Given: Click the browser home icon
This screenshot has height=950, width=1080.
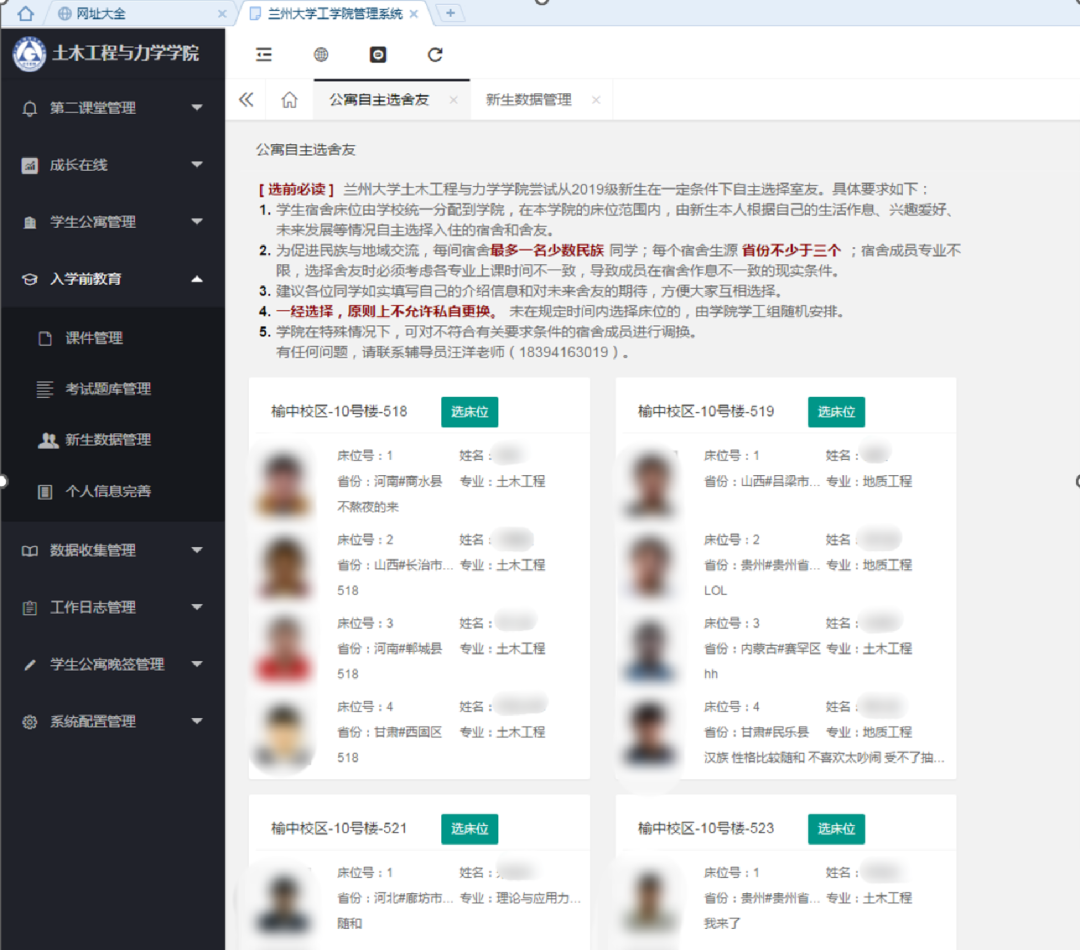Looking at the screenshot, I should point(25,13).
